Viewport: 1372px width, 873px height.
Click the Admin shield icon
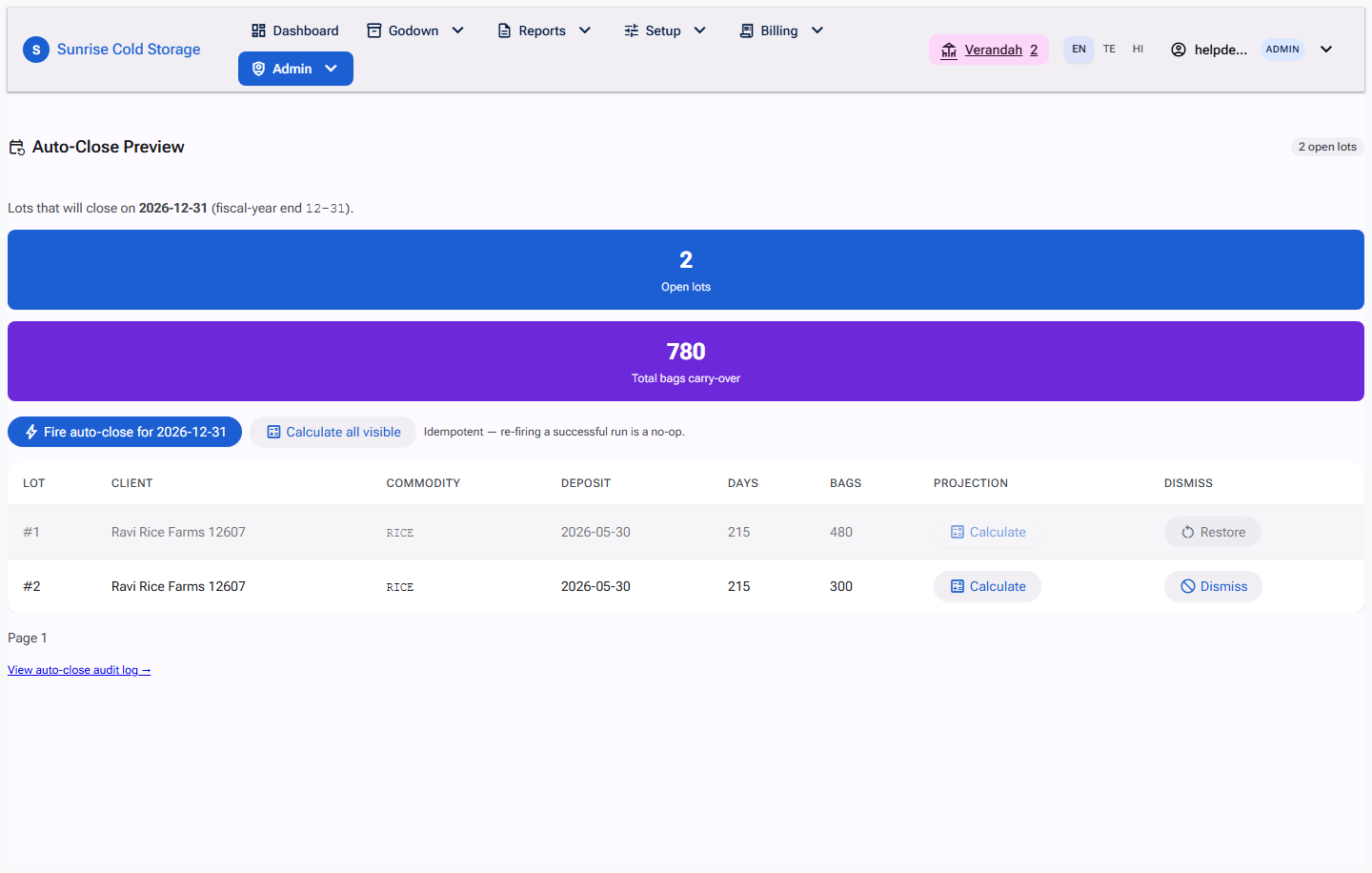point(258,69)
